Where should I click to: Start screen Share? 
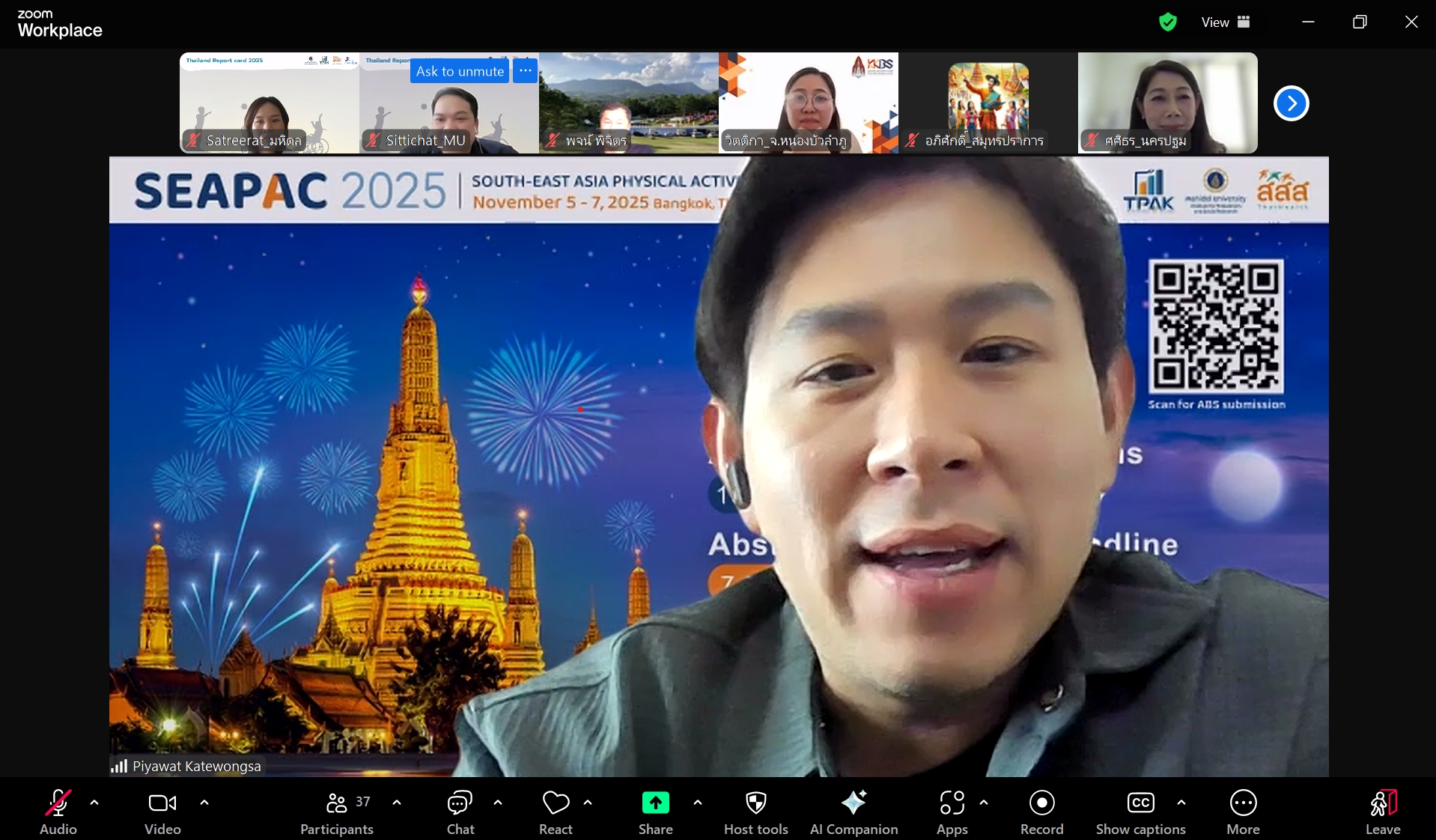coord(655,811)
